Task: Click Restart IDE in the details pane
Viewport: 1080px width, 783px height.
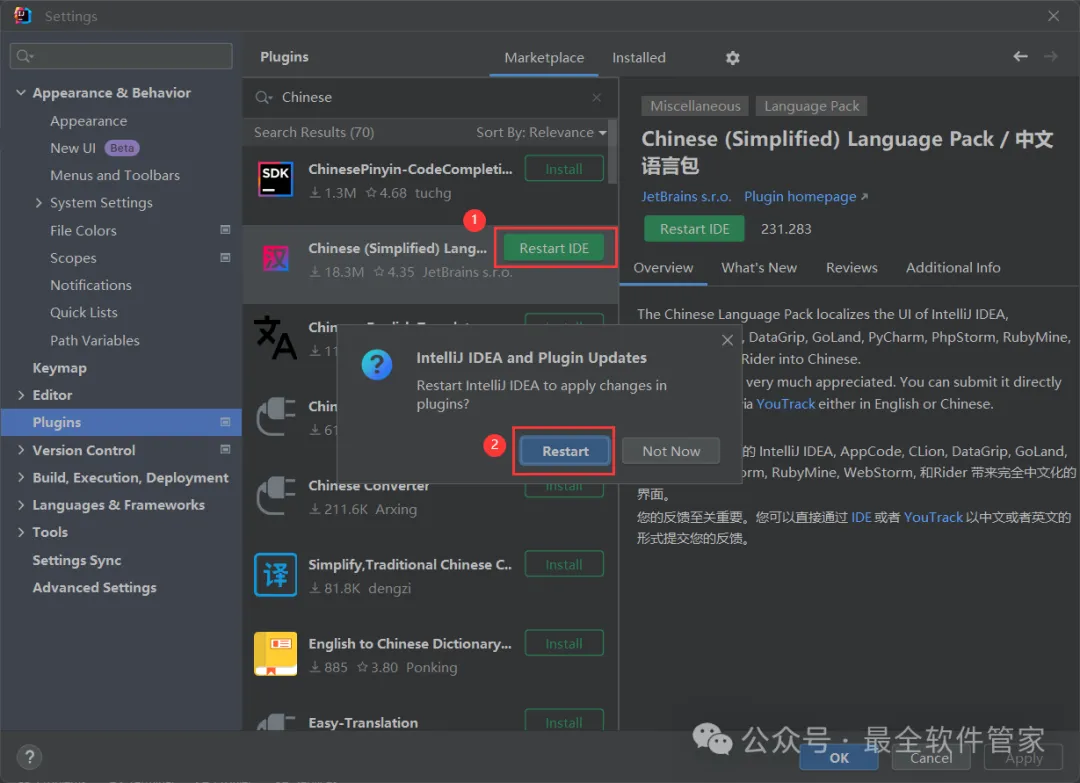Action: [x=694, y=229]
